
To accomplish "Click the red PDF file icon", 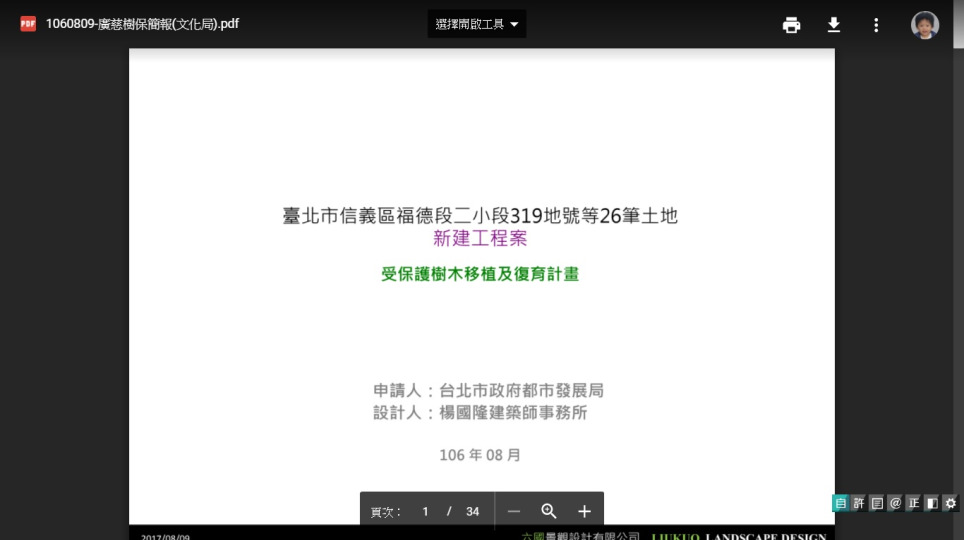I will point(28,24).
